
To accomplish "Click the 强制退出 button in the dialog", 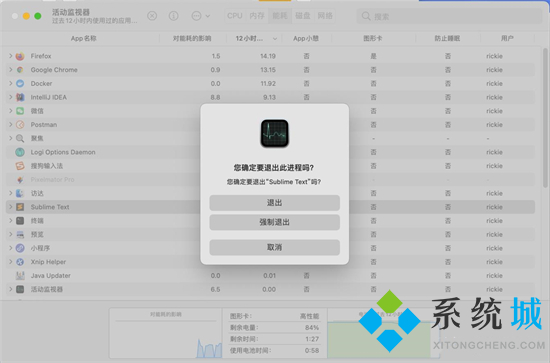I will click(274, 222).
